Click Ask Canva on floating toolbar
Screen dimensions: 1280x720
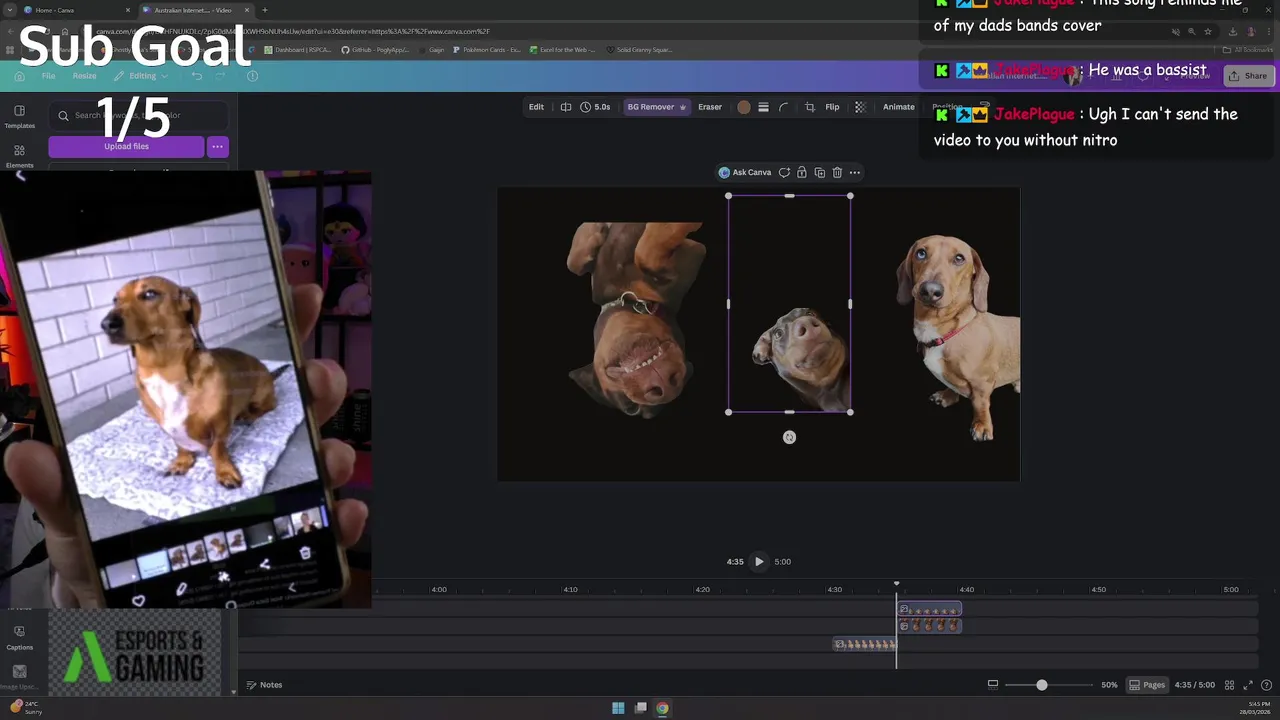[x=746, y=172]
